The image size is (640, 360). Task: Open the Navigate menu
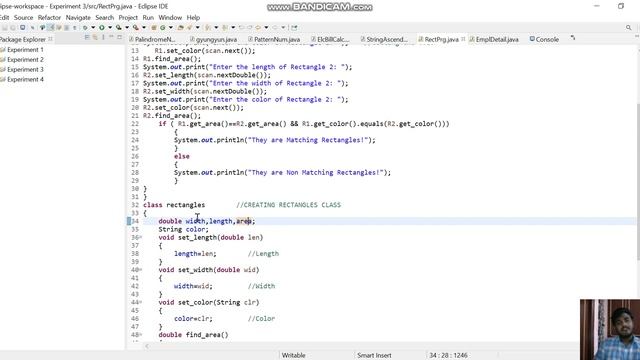point(78,18)
